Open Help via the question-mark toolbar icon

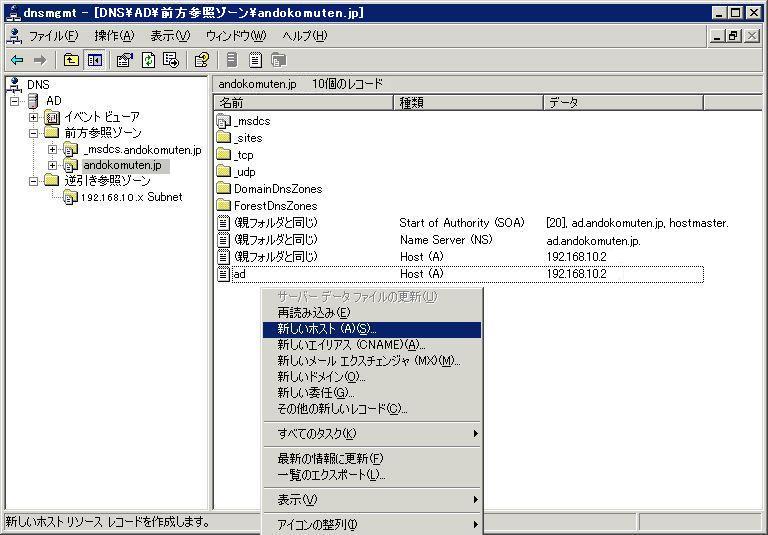(x=201, y=60)
